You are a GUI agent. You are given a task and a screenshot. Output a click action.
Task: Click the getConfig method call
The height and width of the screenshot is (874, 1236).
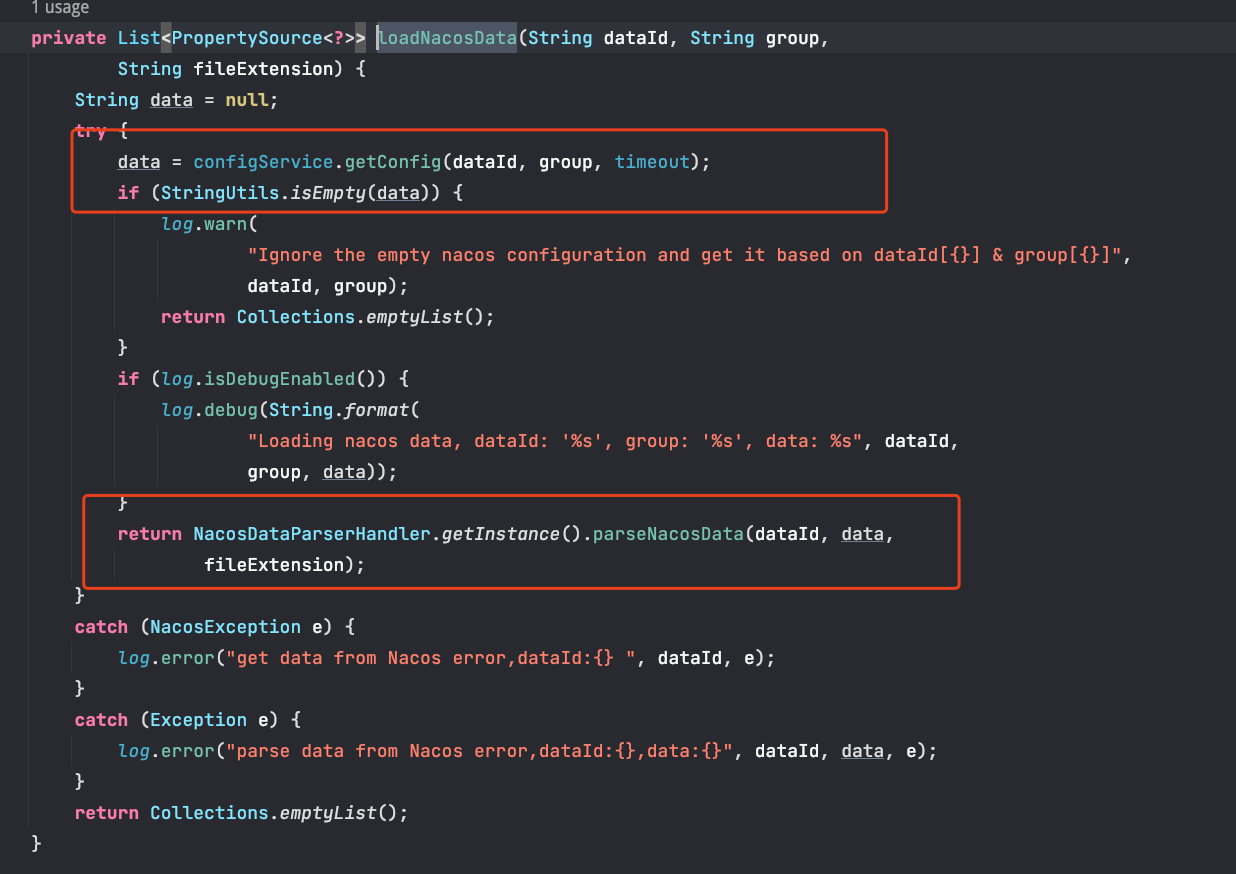point(393,162)
